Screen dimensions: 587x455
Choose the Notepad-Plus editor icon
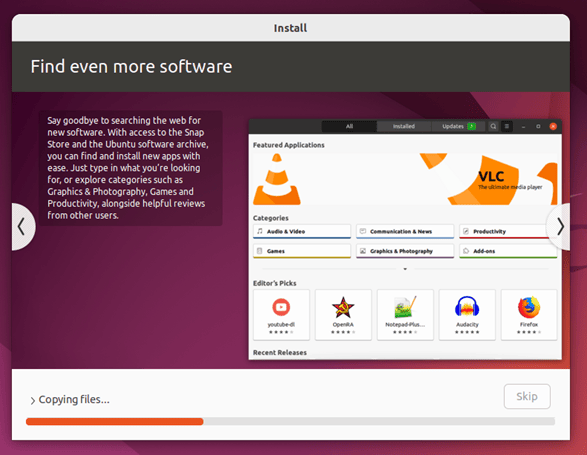(x=405, y=307)
